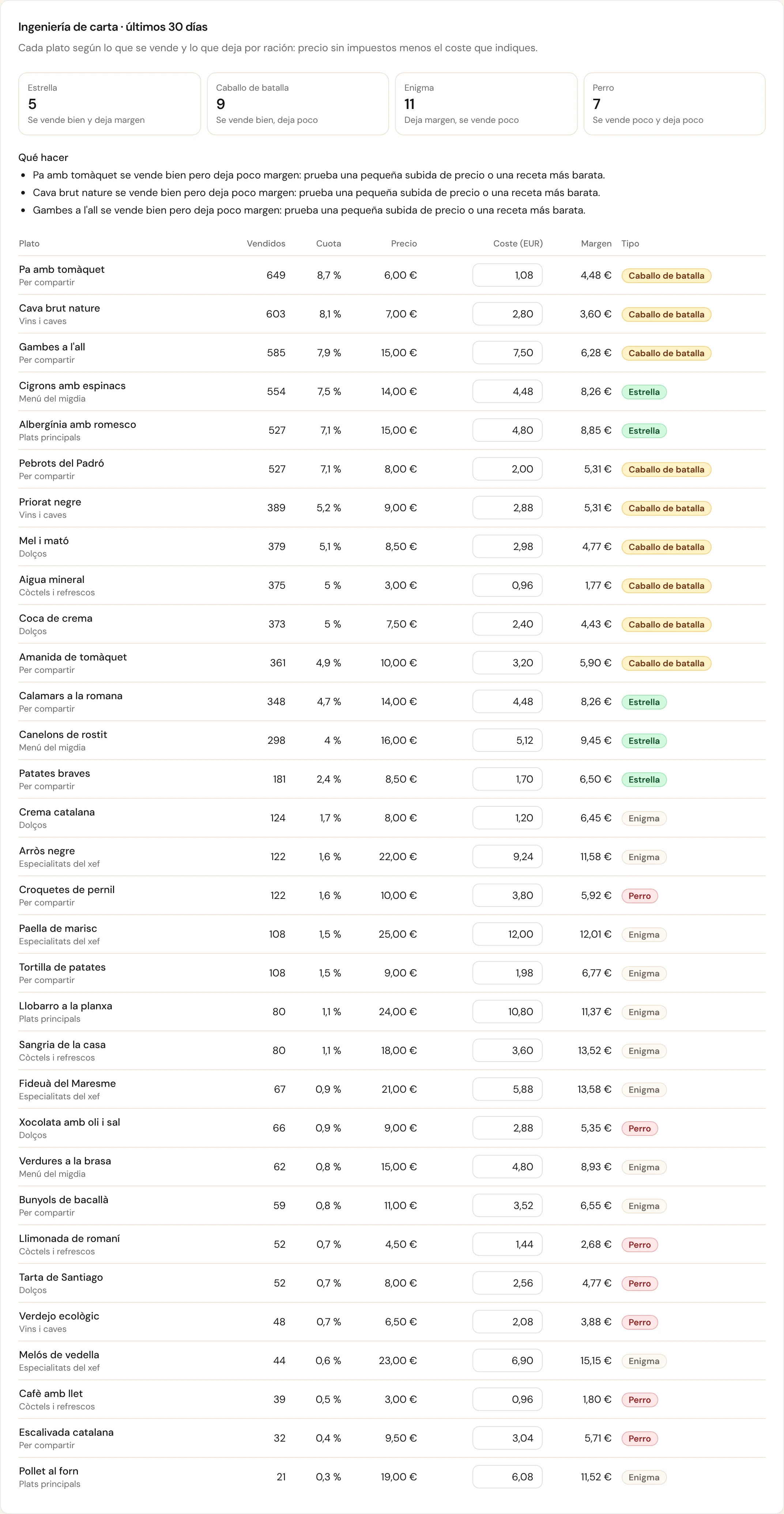Open the Caballo de batalla summary card
Screen dimensions: 784x1514
tap(298, 104)
